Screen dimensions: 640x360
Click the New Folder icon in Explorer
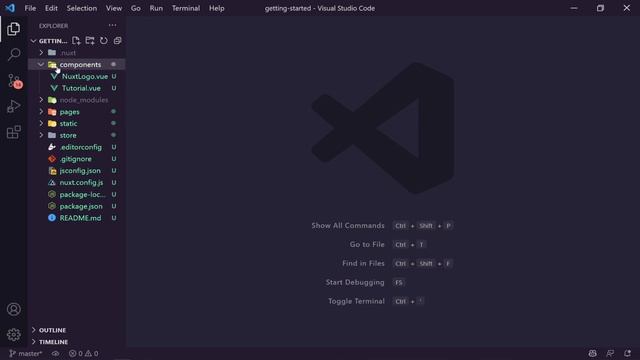[90, 40]
